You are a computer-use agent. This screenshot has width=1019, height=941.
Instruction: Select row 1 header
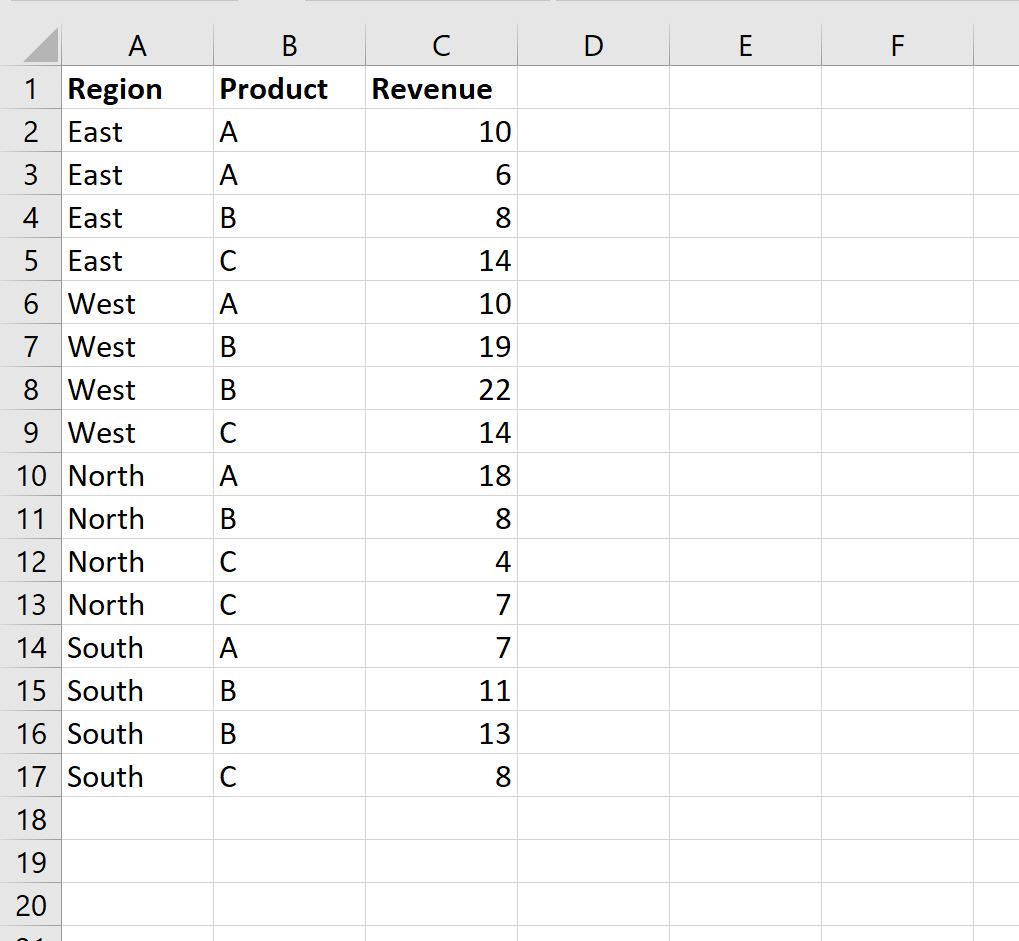(31, 89)
